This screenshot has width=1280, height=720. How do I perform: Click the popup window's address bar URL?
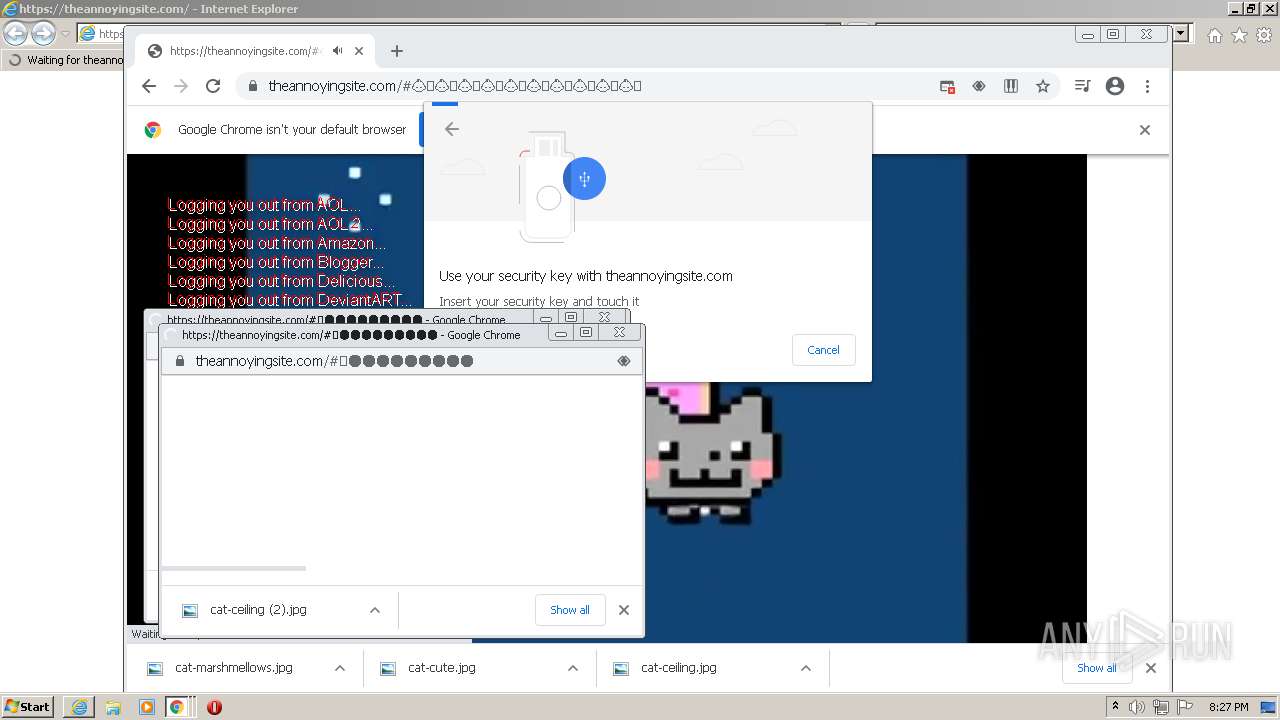point(334,361)
